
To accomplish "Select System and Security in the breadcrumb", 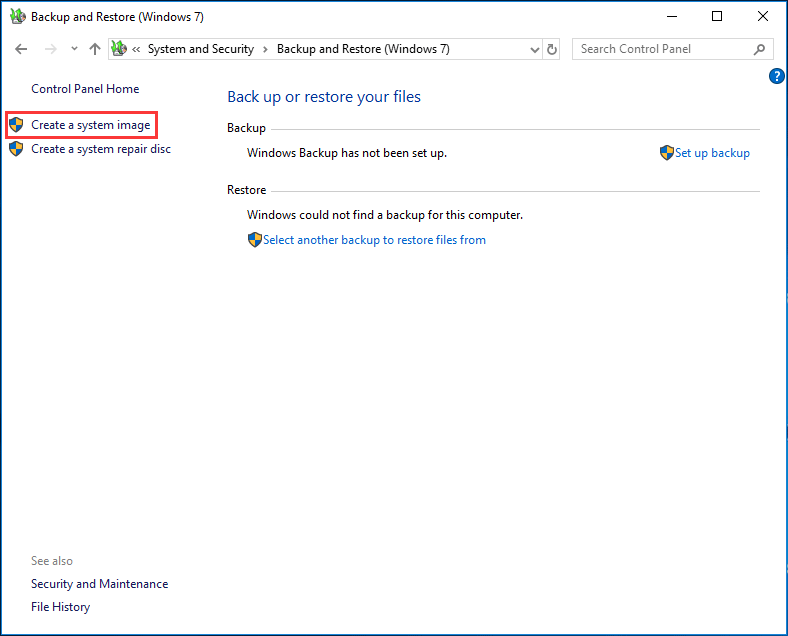I will tap(201, 49).
